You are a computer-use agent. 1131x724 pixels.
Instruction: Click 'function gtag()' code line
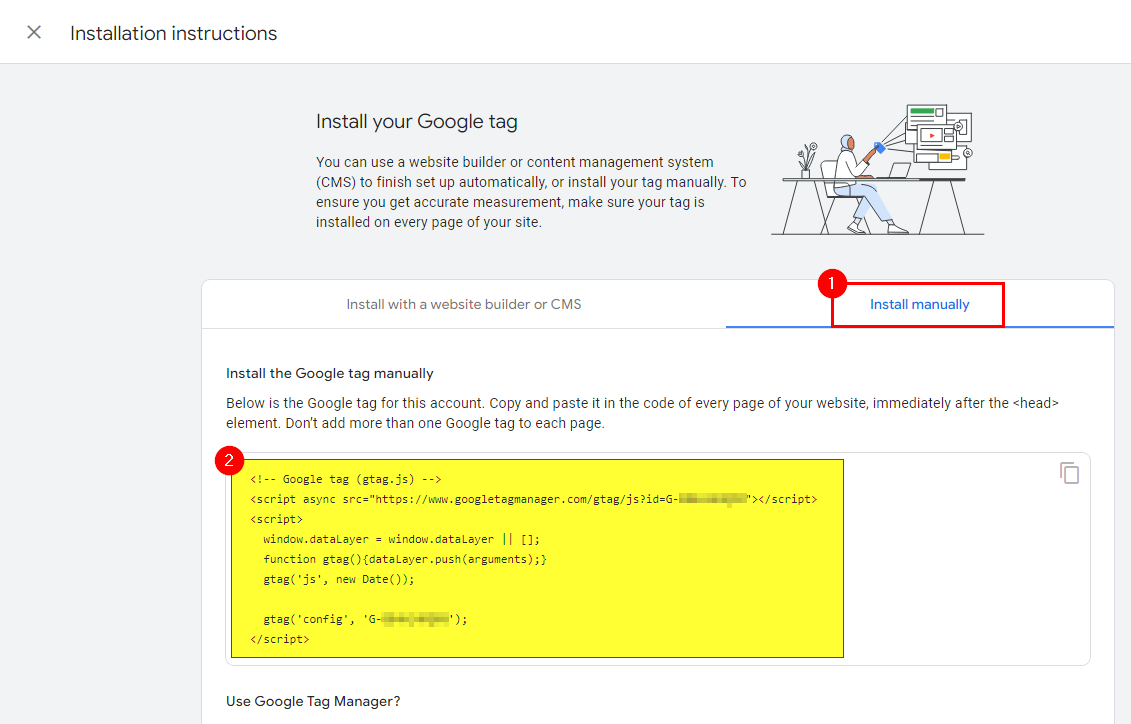point(405,559)
